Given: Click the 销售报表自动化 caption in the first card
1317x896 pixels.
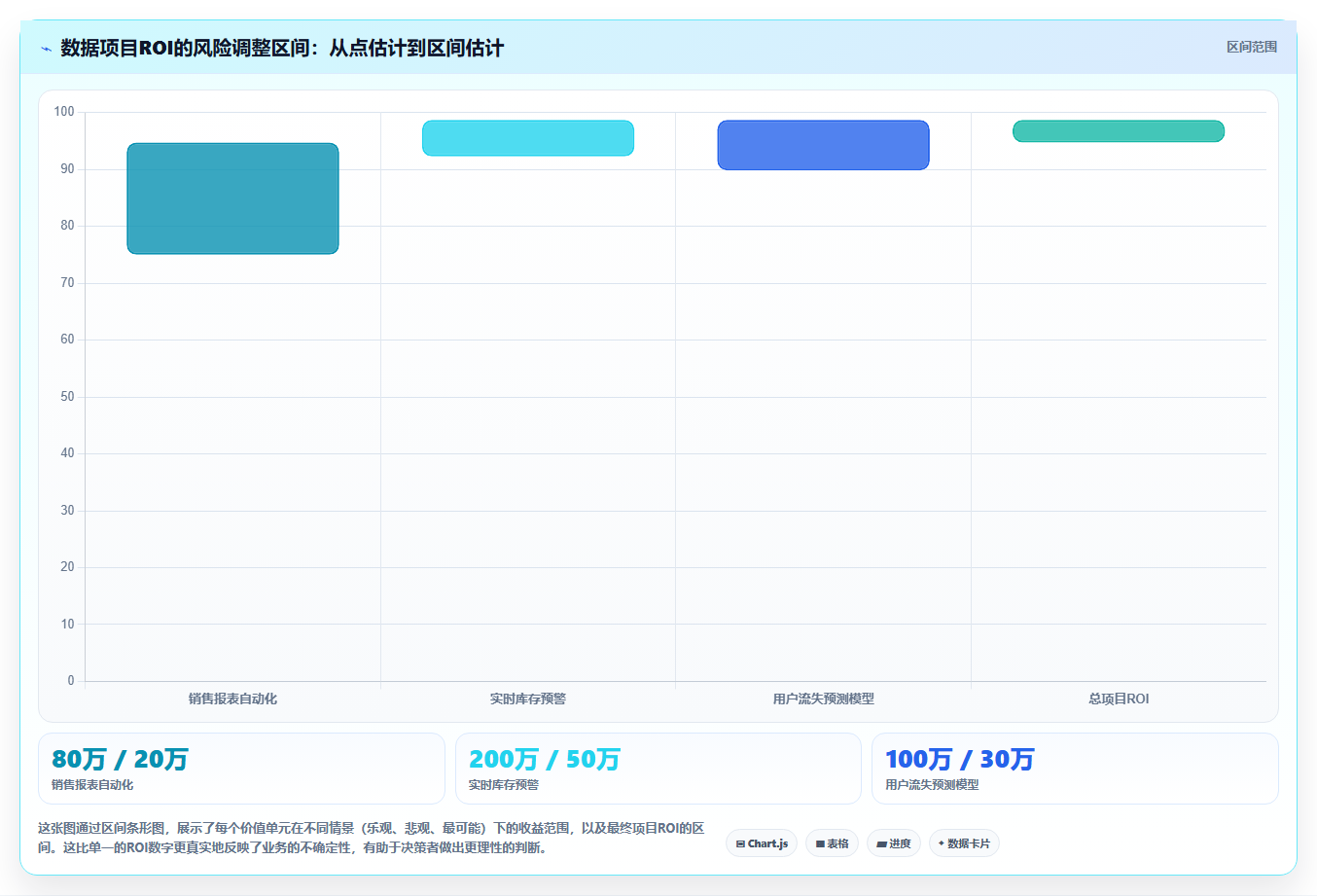Looking at the screenshot, I should point(92,785).
